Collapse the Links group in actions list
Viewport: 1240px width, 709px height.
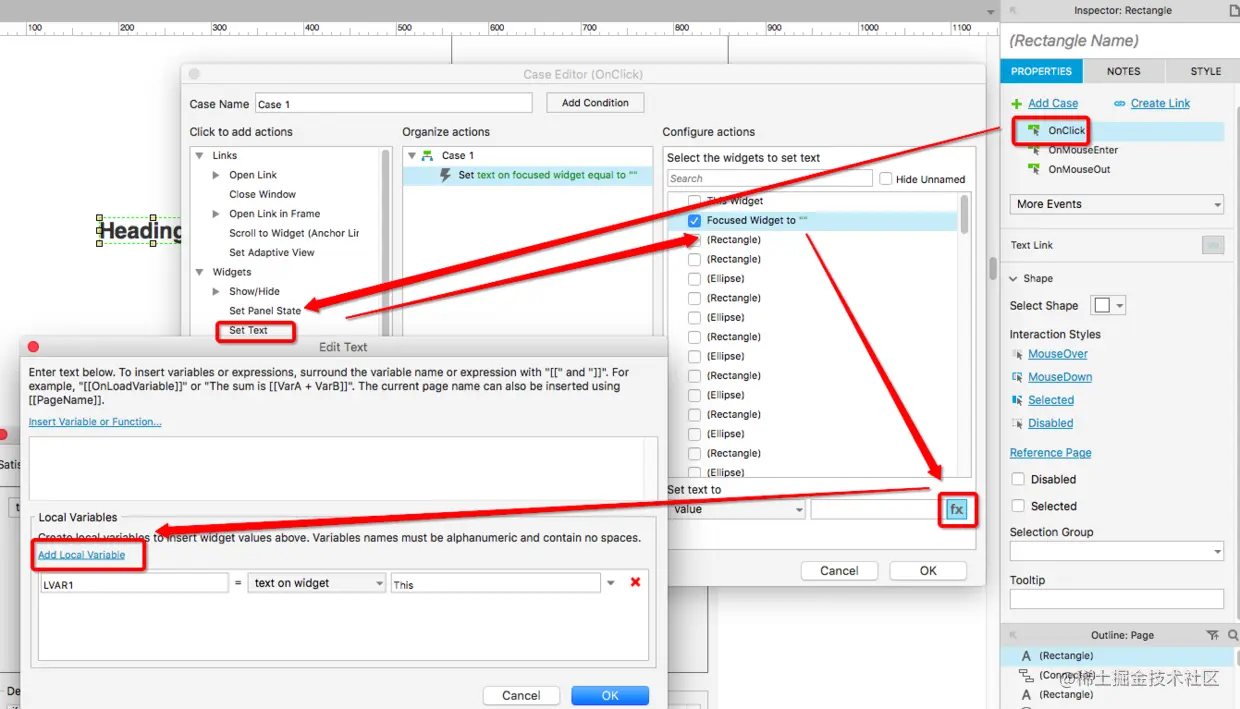tap(200, 156)
